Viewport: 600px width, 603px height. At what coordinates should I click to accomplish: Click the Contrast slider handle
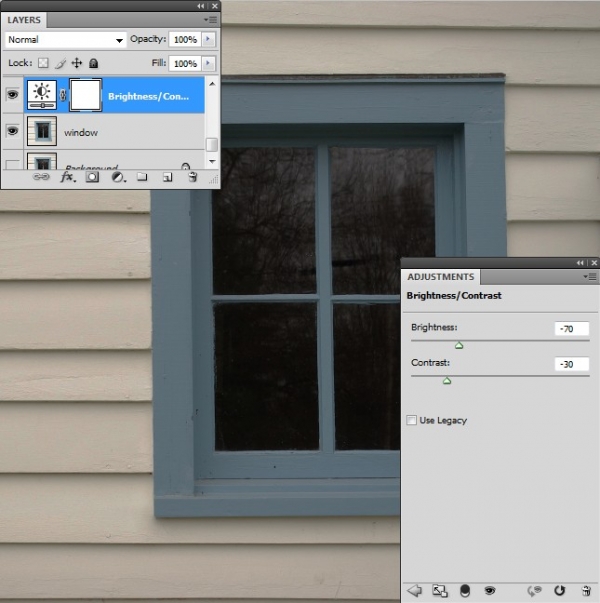click(x=447, y=381)
